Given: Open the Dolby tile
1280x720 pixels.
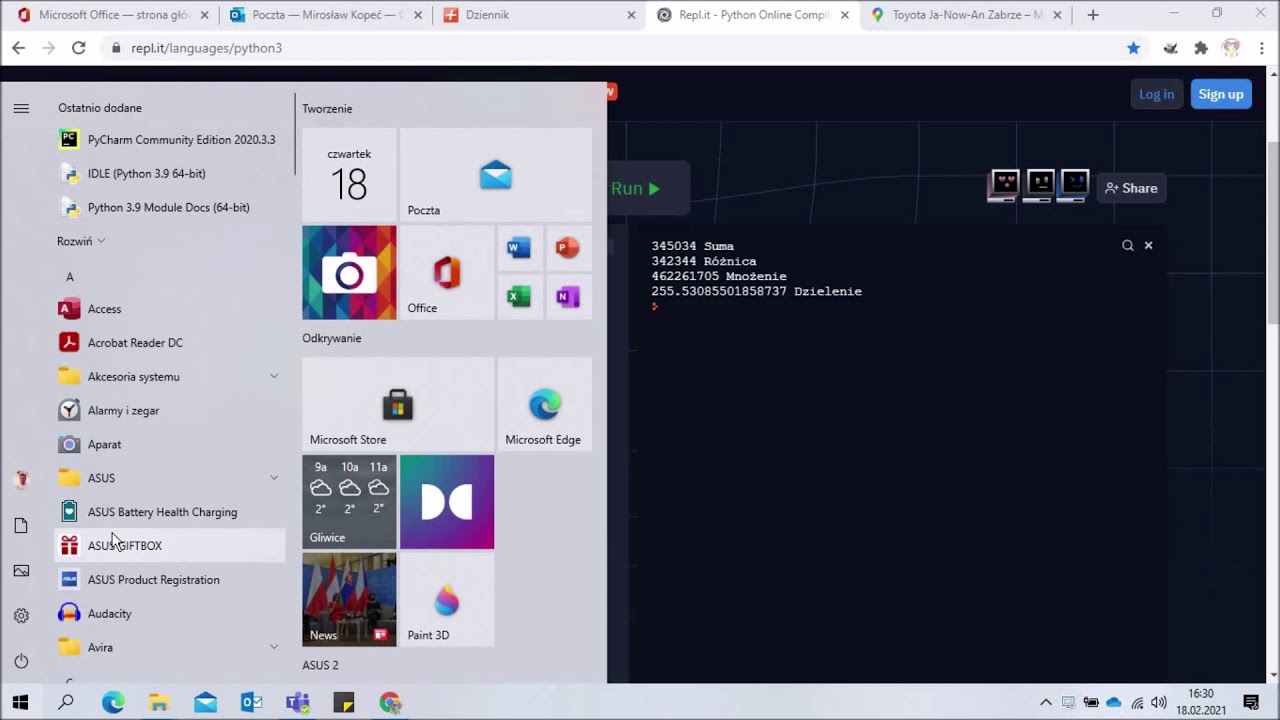Looking at the screenshot, I should pyautogui.click(x=447, y=502).
